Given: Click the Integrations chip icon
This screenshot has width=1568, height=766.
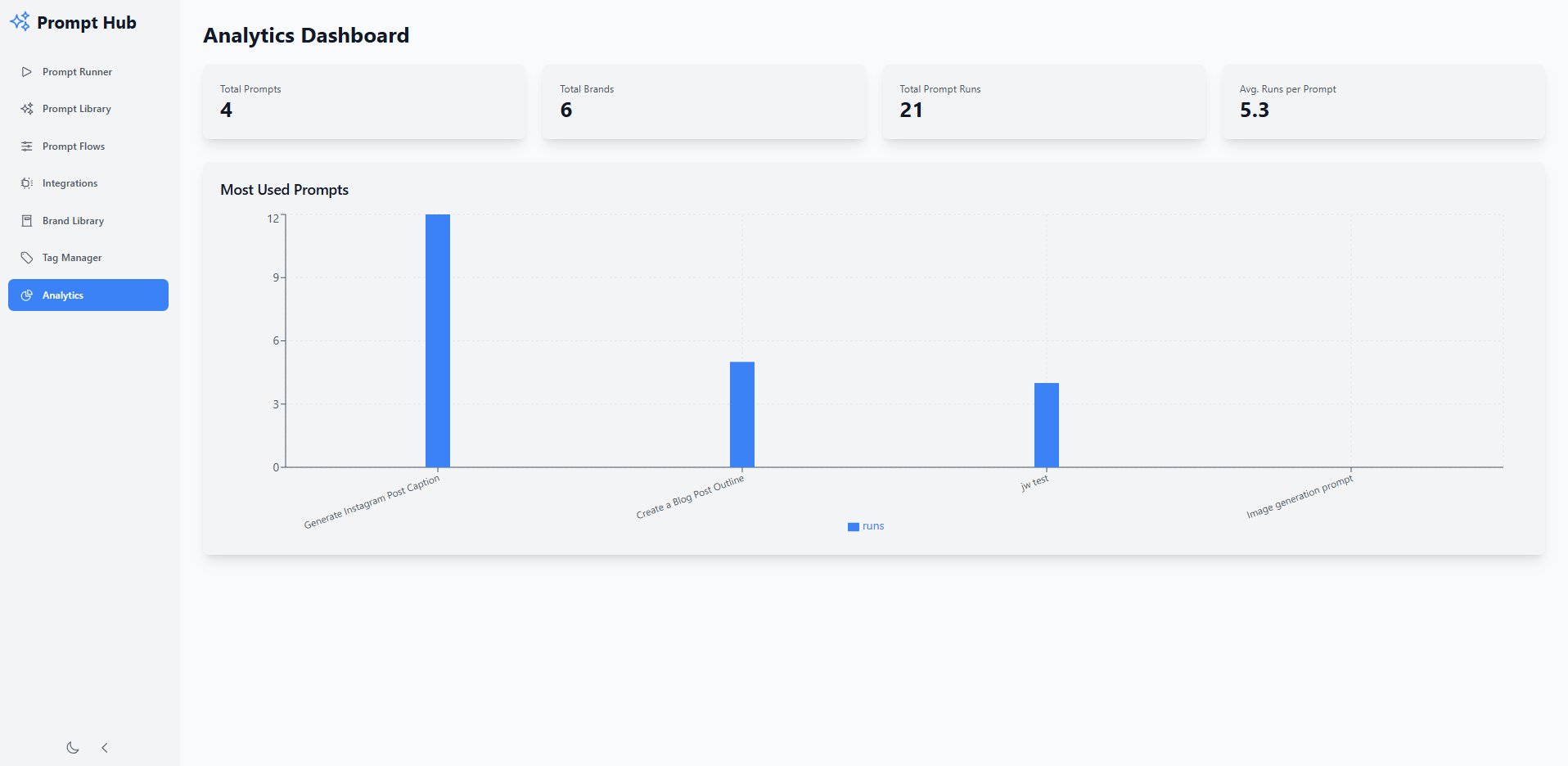Looking at the screenshot, I should click(27, 183).
